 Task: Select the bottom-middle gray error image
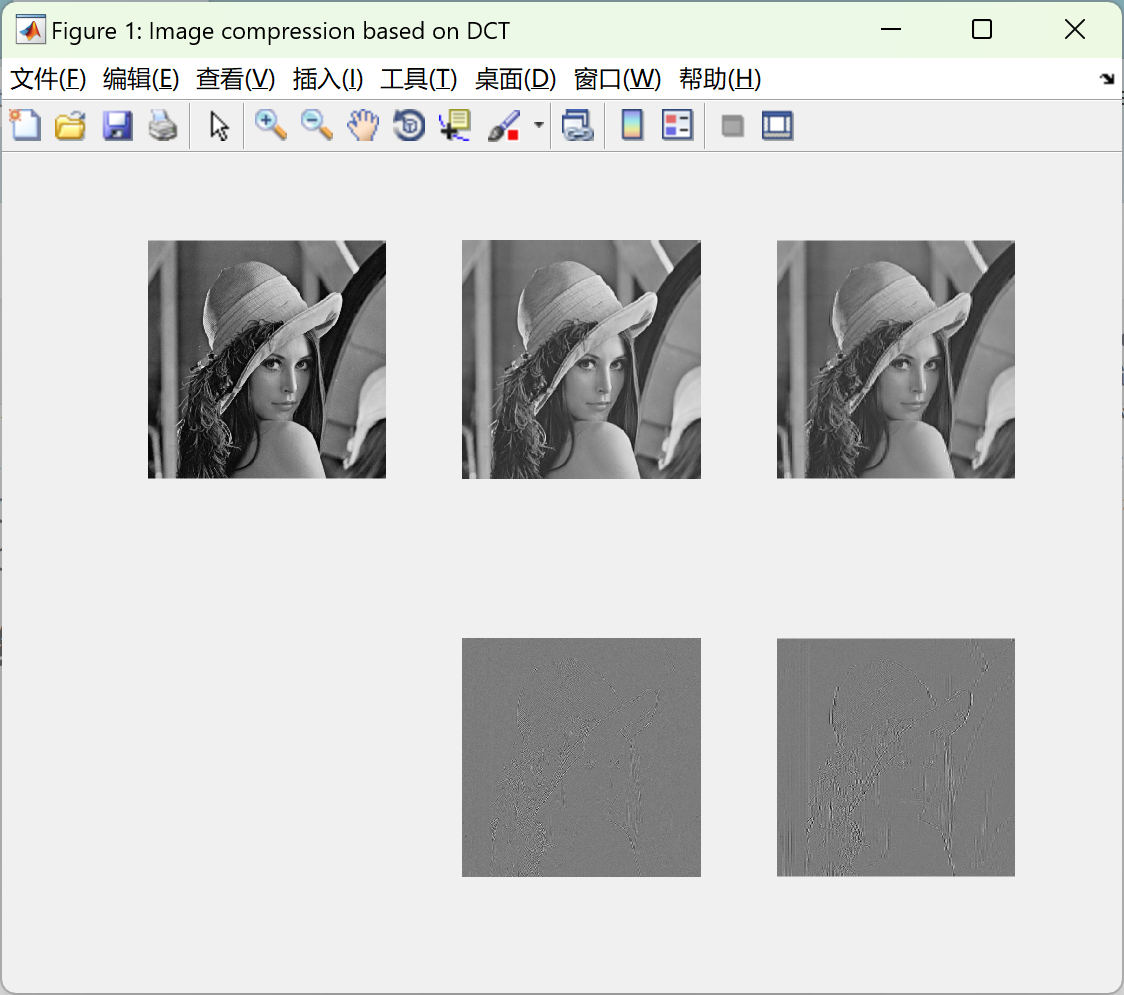point(581,757)
